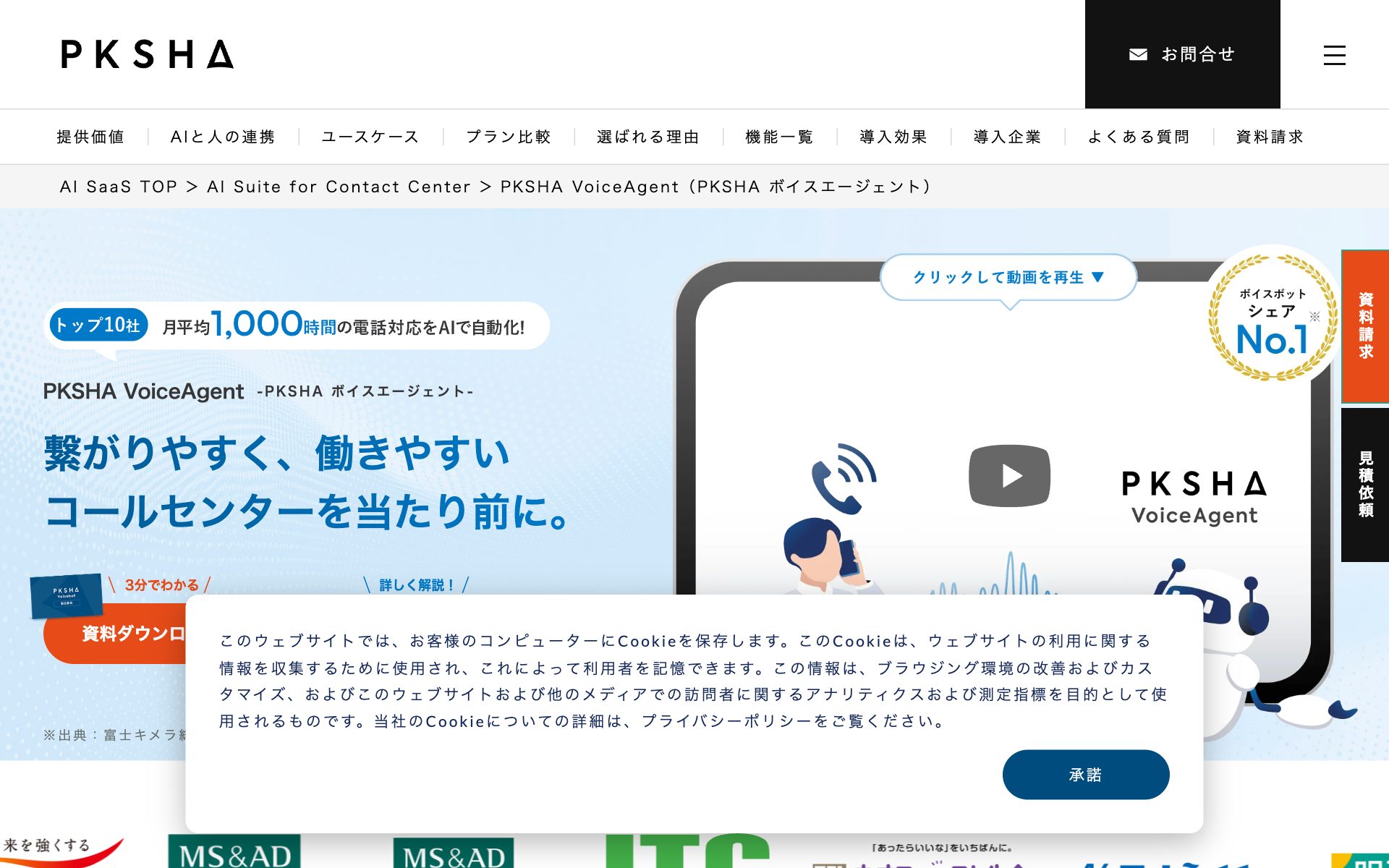Go to ユースケース section
This screenshot has height=868, width=1389.
pos(370,137)
